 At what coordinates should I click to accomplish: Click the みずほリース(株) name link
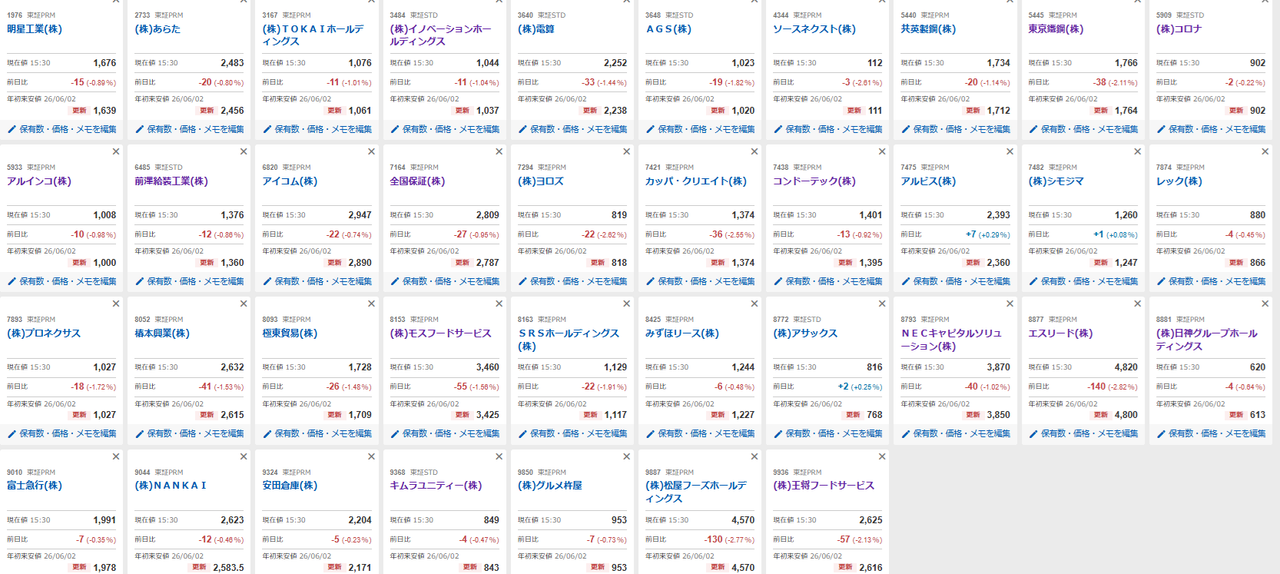coord(682,333)
